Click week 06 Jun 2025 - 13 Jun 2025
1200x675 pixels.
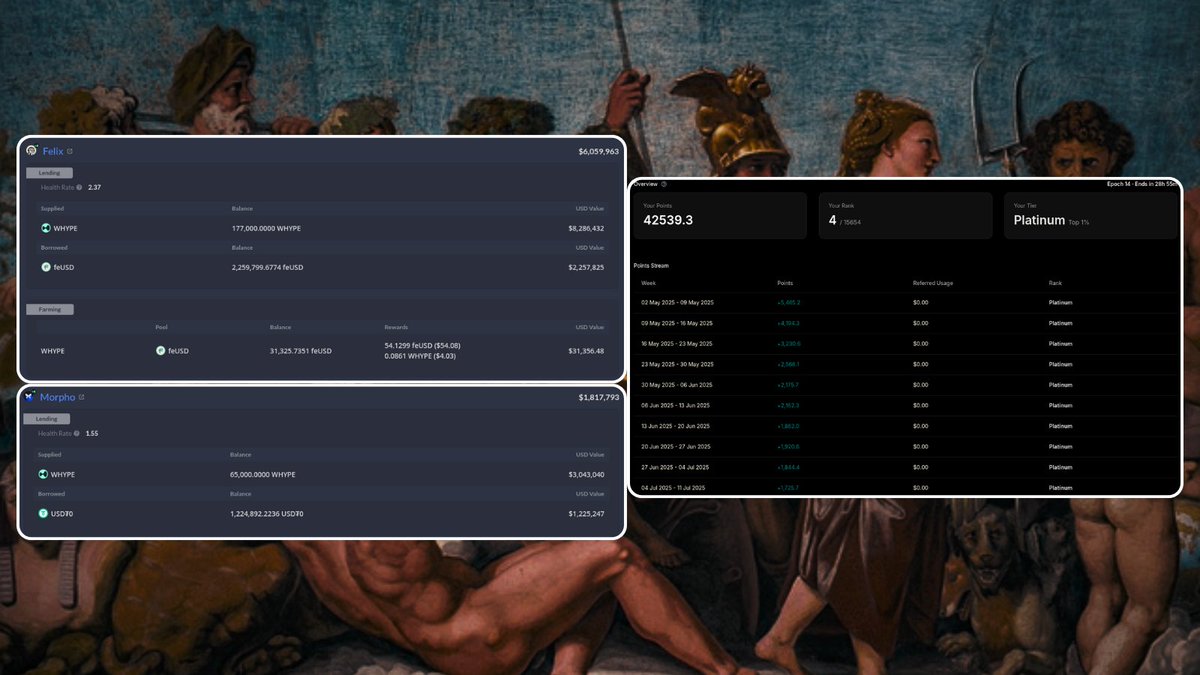pyautogui.click(x=675, y=405)
